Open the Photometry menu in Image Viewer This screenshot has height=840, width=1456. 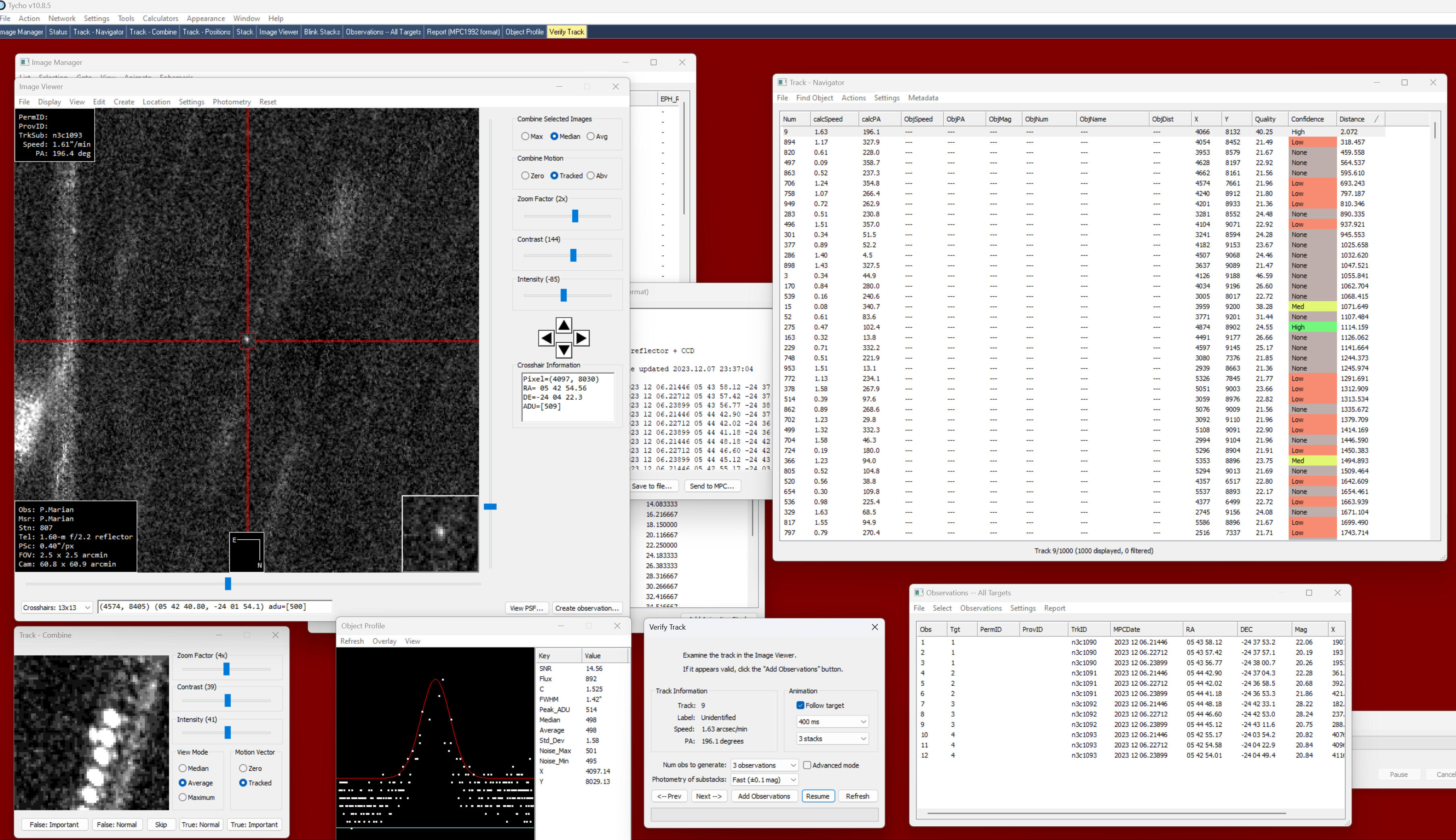click(x=231, y=102)
